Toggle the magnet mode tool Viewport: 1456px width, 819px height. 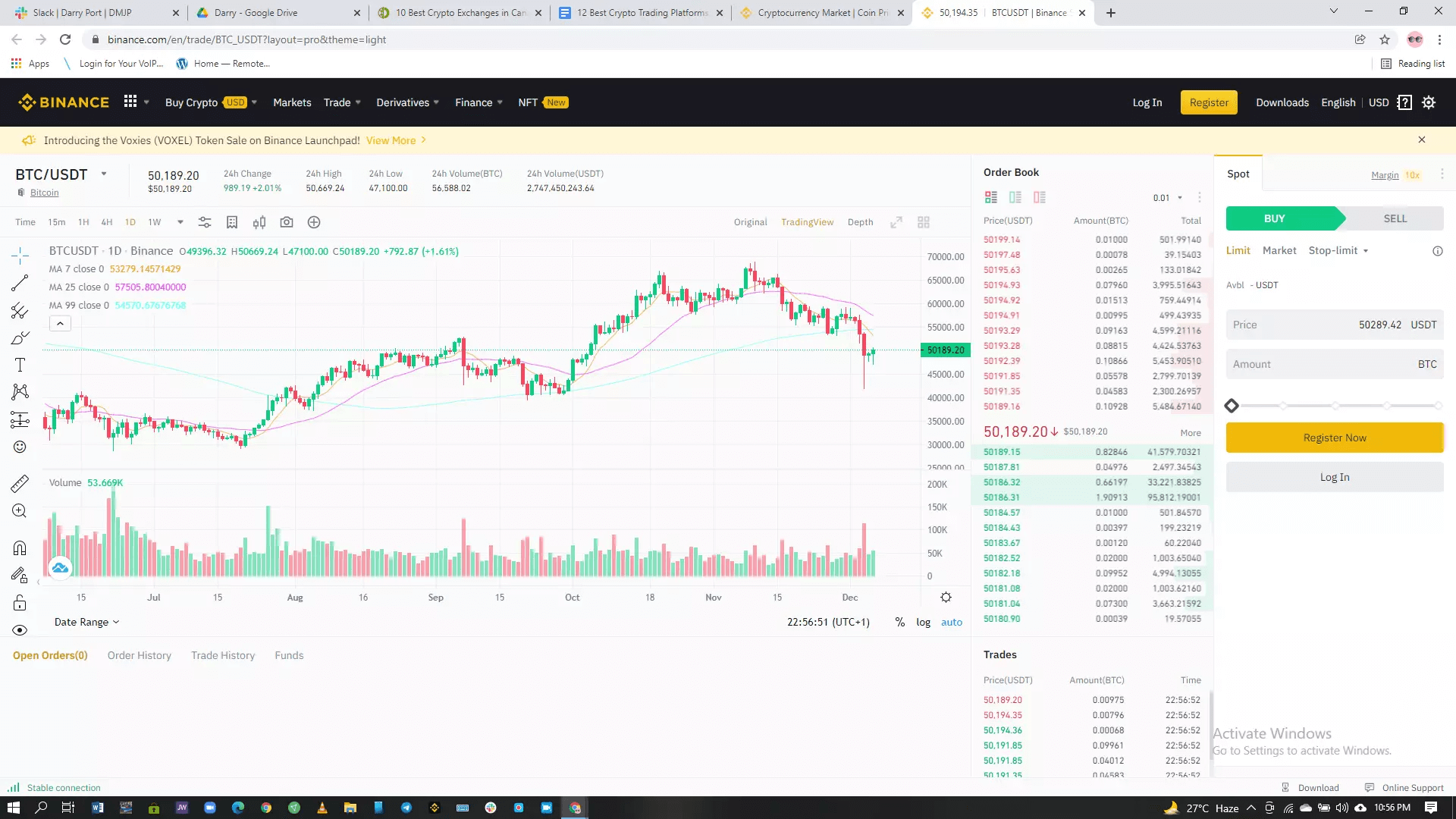(x=20, y=548)
